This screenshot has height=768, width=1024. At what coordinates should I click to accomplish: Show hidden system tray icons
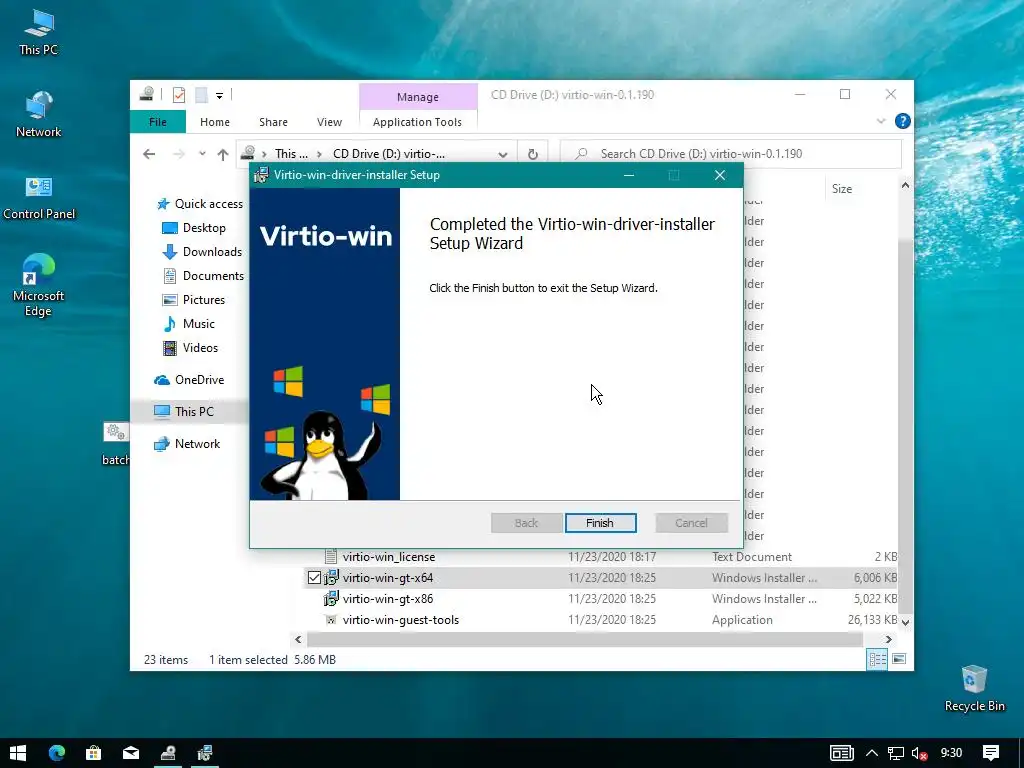coord(872,753)
